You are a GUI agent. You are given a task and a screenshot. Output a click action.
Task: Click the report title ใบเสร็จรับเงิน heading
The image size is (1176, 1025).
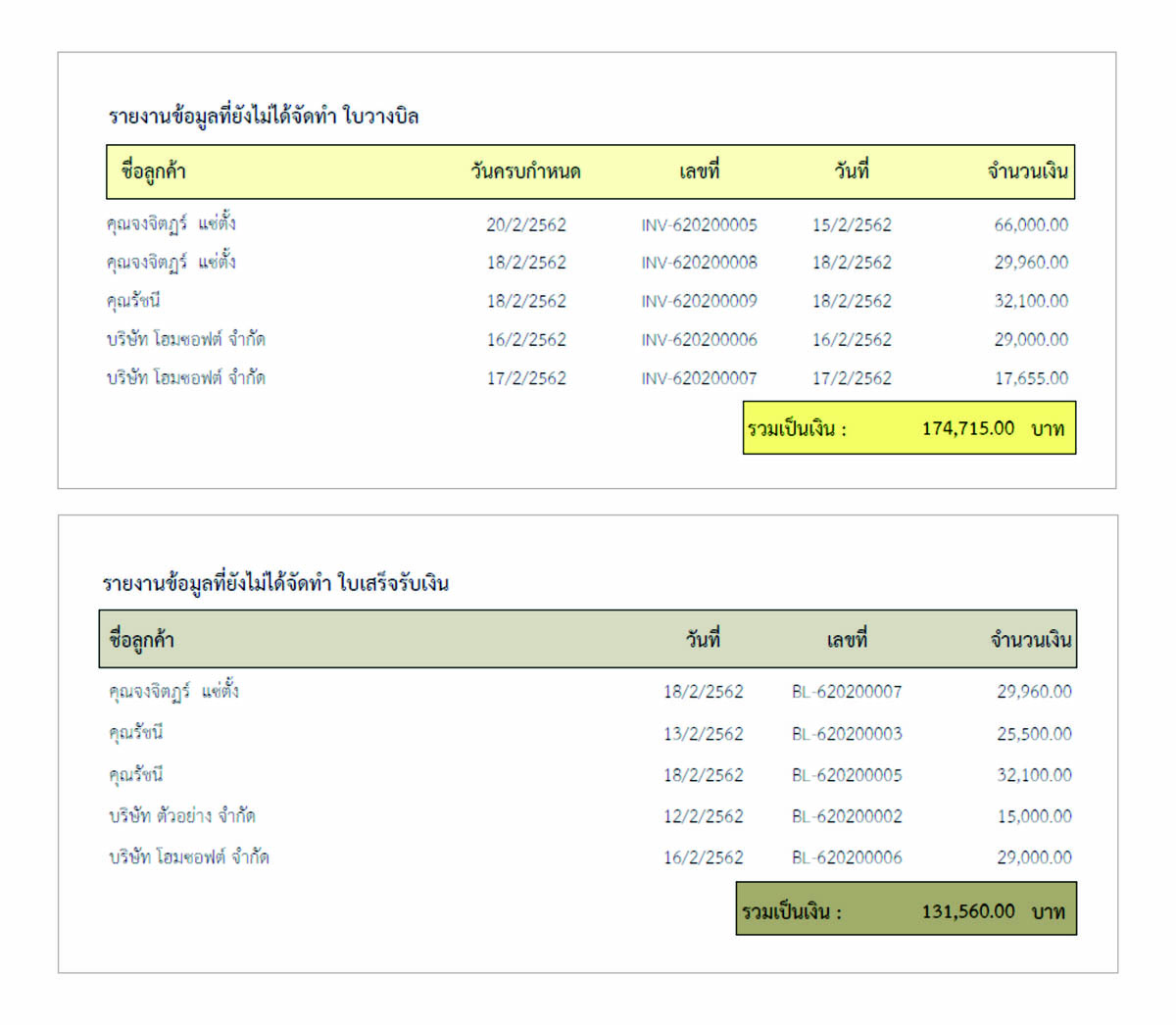click(x=275, y=584)
